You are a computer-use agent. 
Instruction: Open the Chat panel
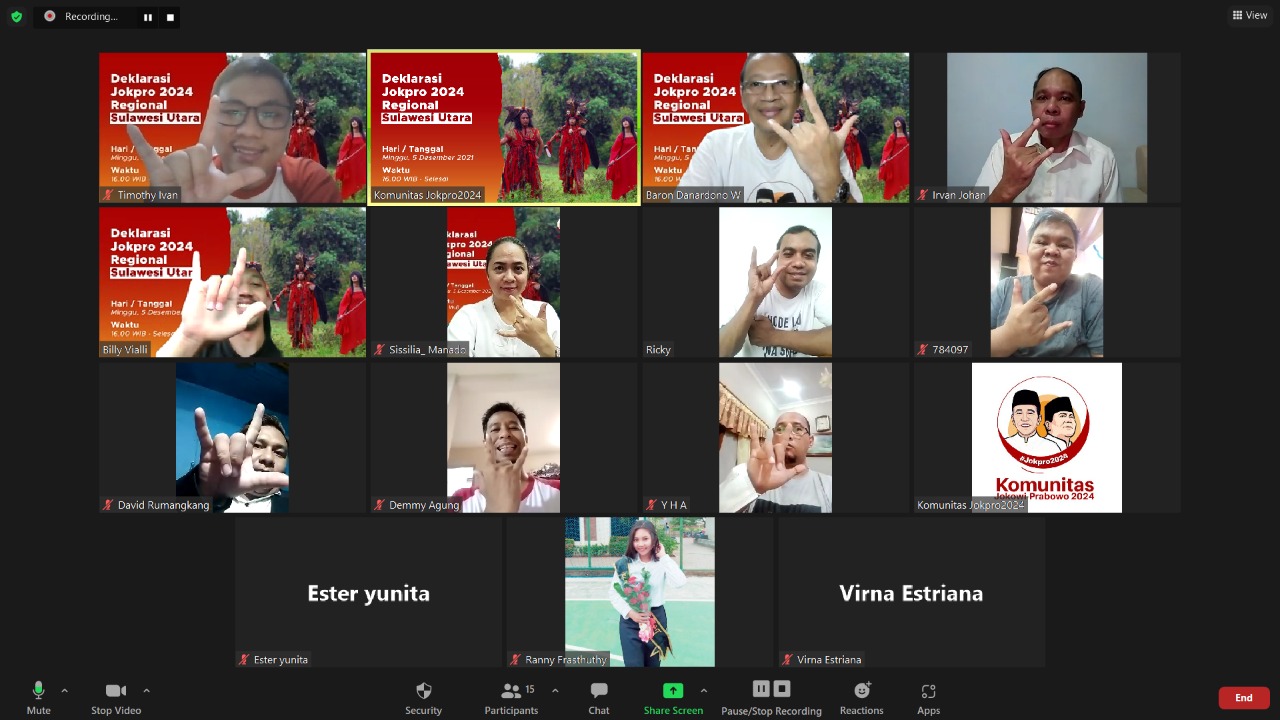598,691
